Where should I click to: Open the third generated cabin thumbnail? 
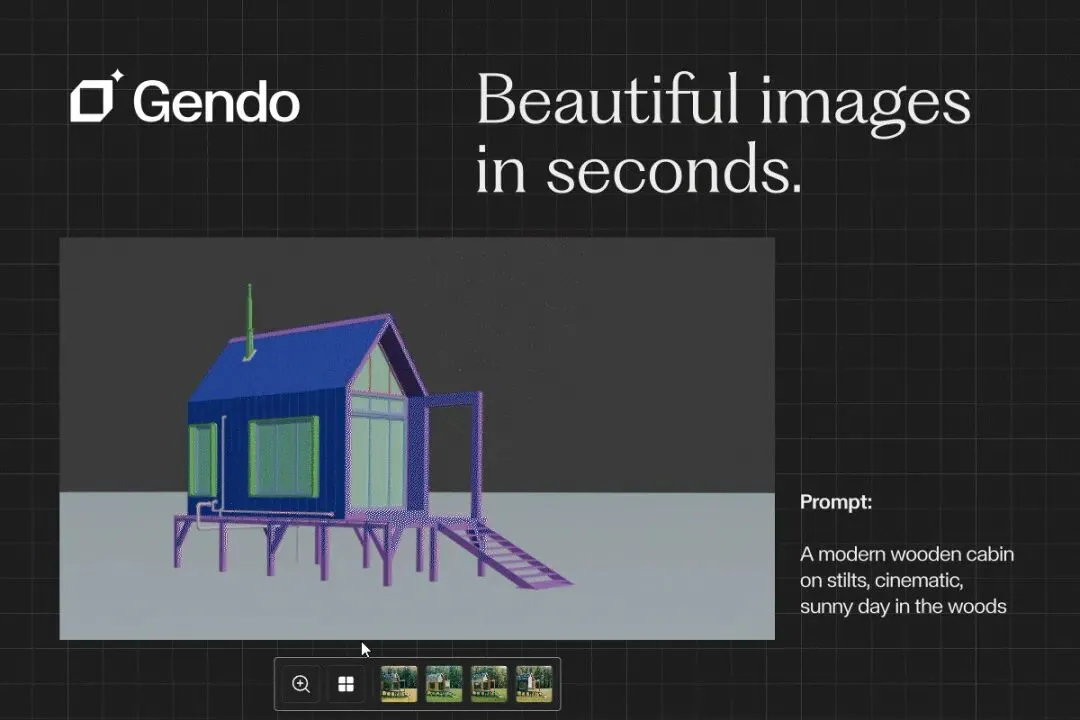tap(489, 683)
